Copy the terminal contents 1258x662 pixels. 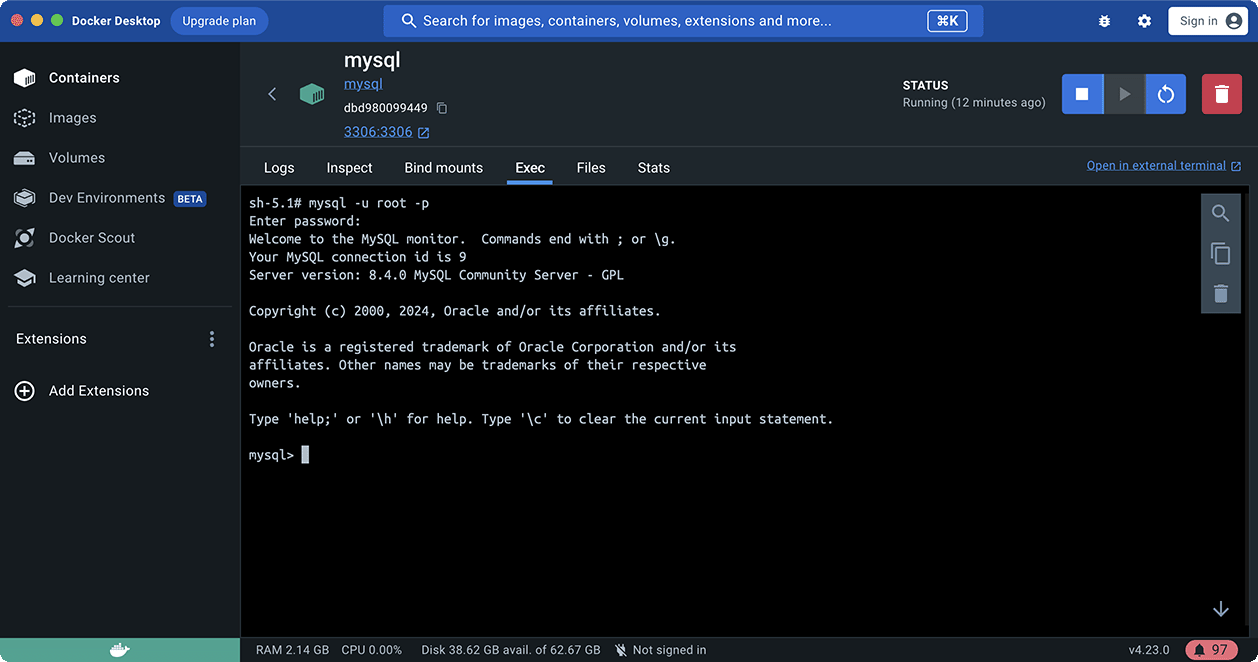tap(1220, 253)
